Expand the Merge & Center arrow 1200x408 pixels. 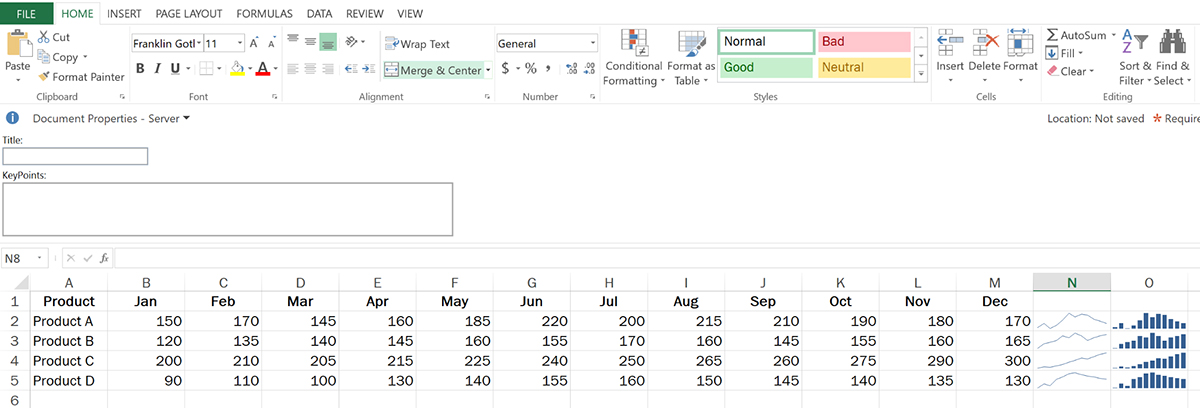(x=488, y=70)
